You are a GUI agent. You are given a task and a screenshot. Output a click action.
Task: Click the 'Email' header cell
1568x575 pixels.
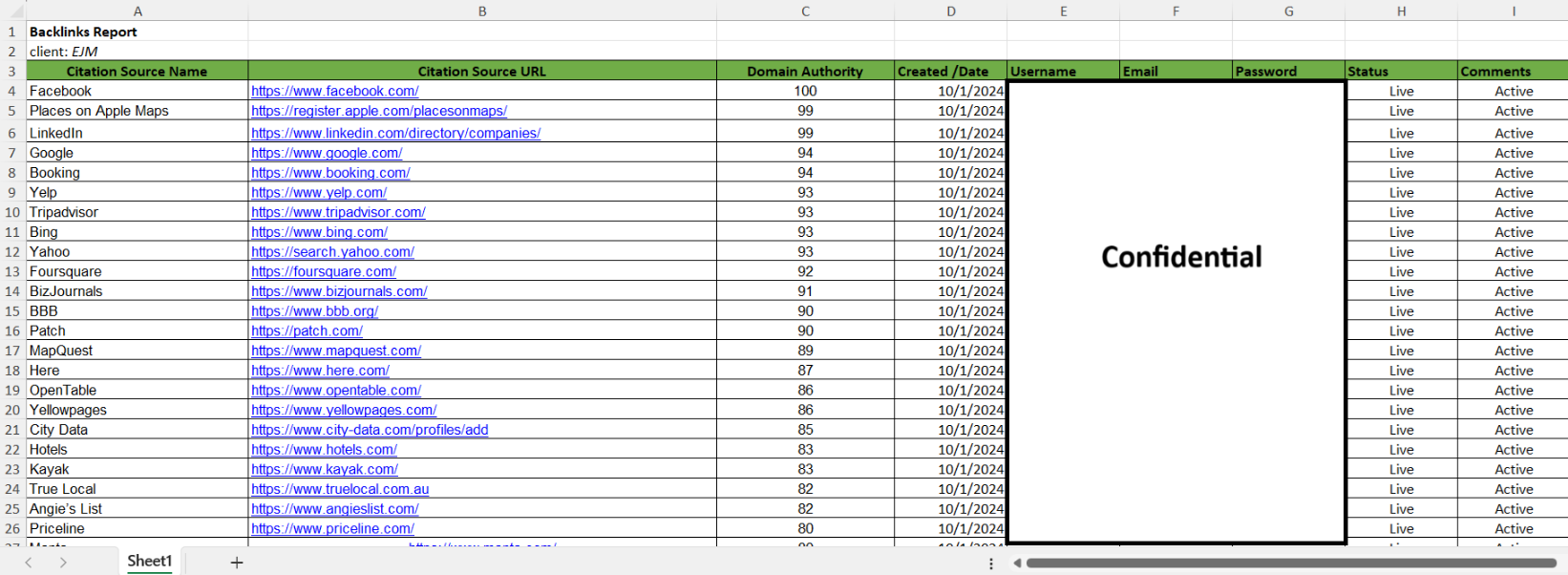click(x=1176, y=72)
